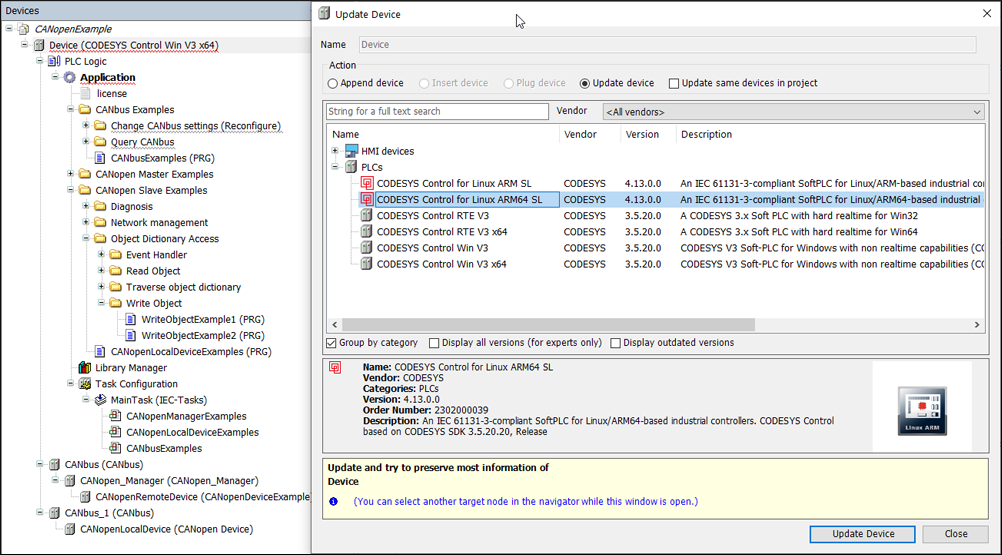The width and height of the screenshot is (1002, 555).
Task: Close the Update Device dialog with X
Action: [987, 13]
